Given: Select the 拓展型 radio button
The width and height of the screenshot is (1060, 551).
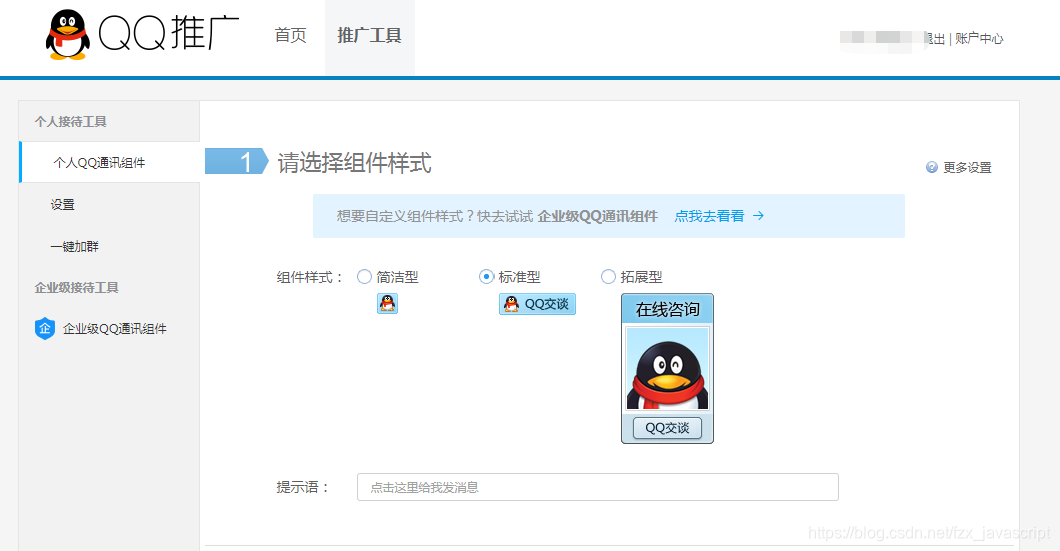Looking at the screenshot, I should (x=608, y=277).
